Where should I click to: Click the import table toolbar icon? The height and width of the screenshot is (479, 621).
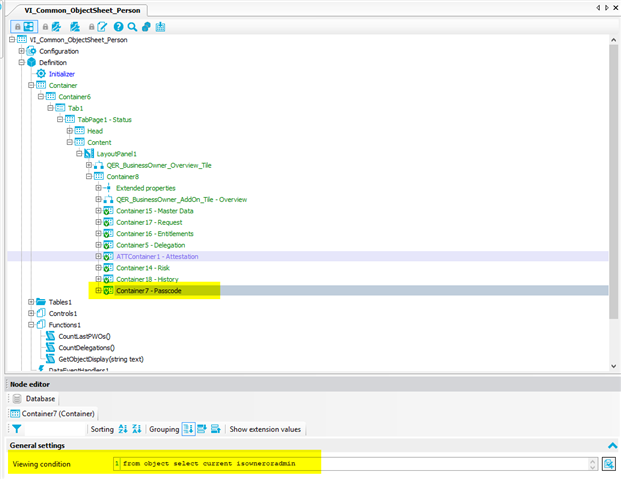coord(160,27)
